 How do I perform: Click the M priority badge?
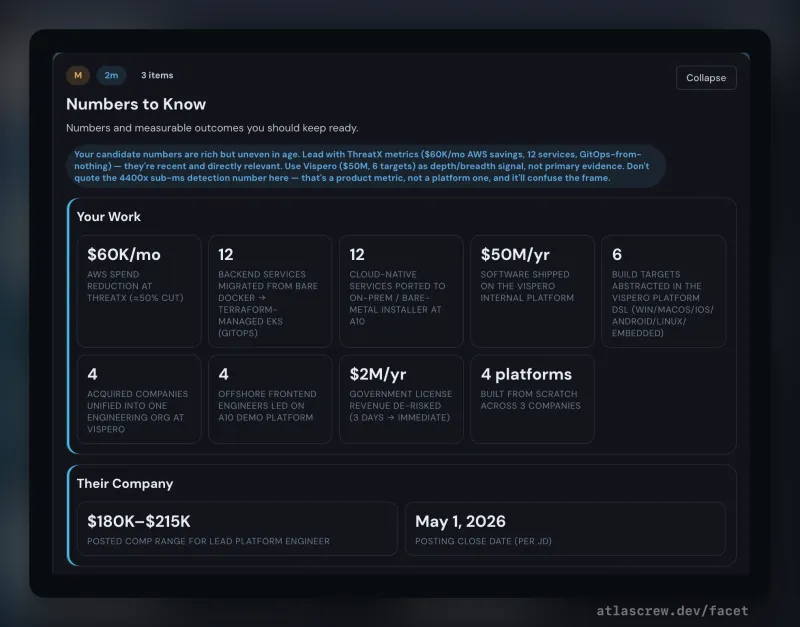(78, 76)
